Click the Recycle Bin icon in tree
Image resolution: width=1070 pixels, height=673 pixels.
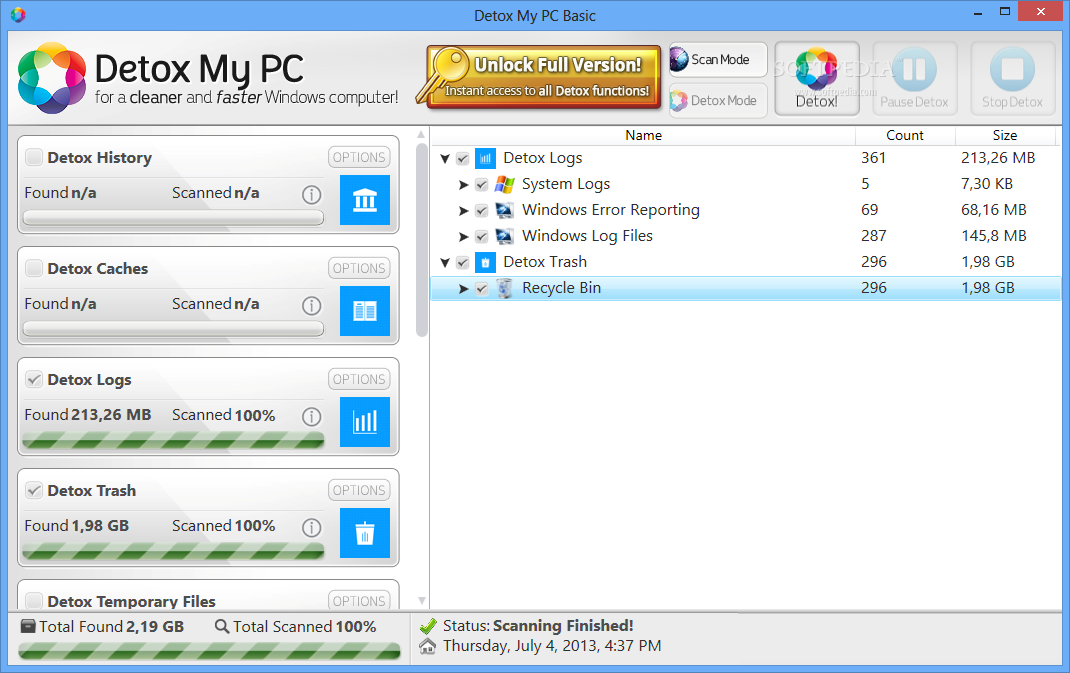pos(504,288)
